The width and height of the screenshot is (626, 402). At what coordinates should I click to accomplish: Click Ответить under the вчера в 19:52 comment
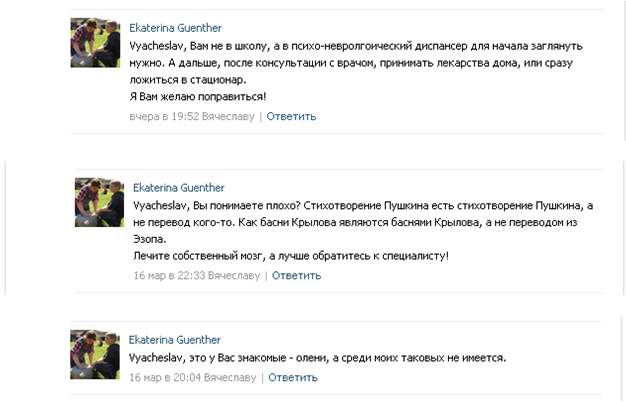click(291, 117)
